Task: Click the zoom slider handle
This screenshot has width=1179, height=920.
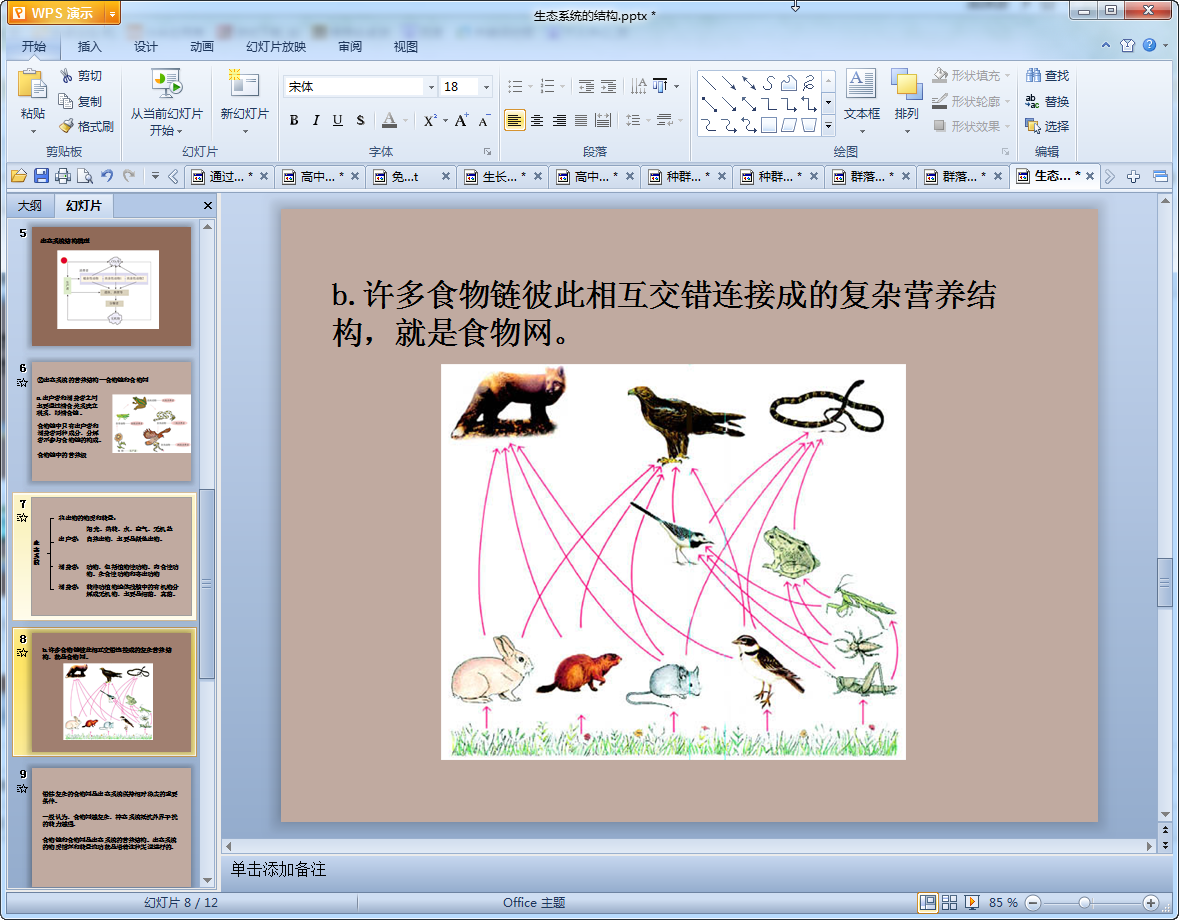Action: [1084, 903]
